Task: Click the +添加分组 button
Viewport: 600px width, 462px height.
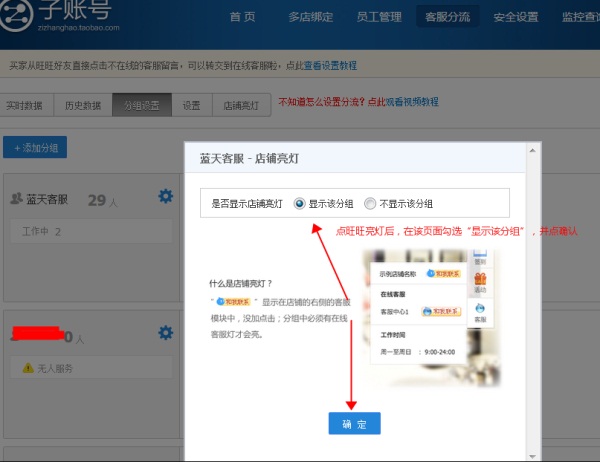Action: coord(35,147)
